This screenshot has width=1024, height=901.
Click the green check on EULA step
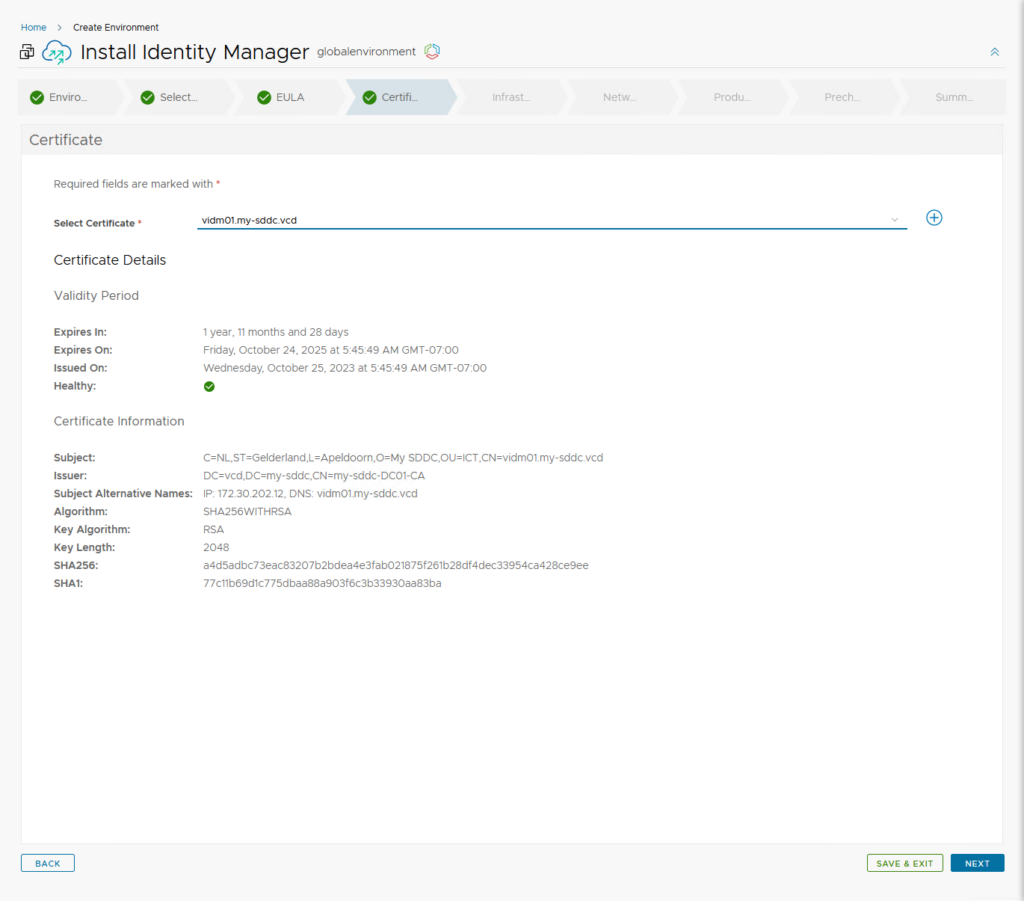(264, 97)
